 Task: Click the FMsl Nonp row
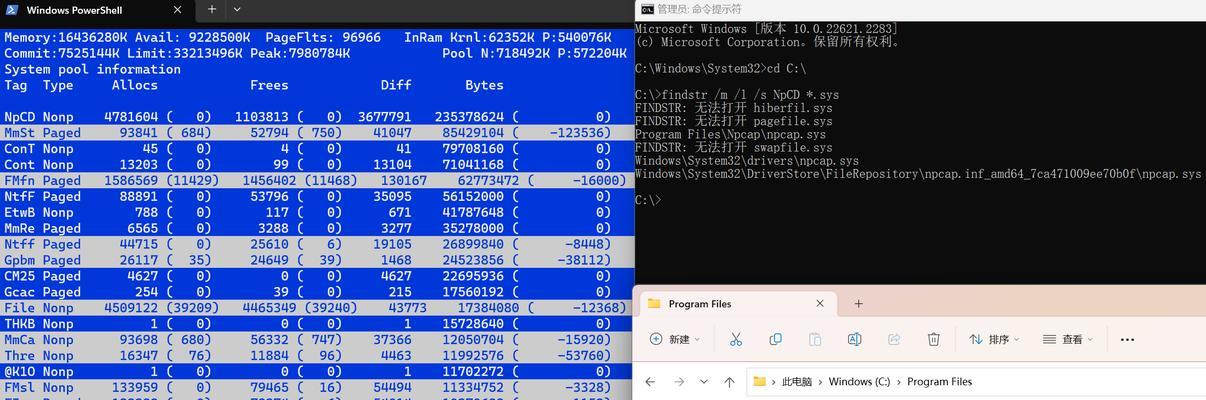tap(317, 389)
